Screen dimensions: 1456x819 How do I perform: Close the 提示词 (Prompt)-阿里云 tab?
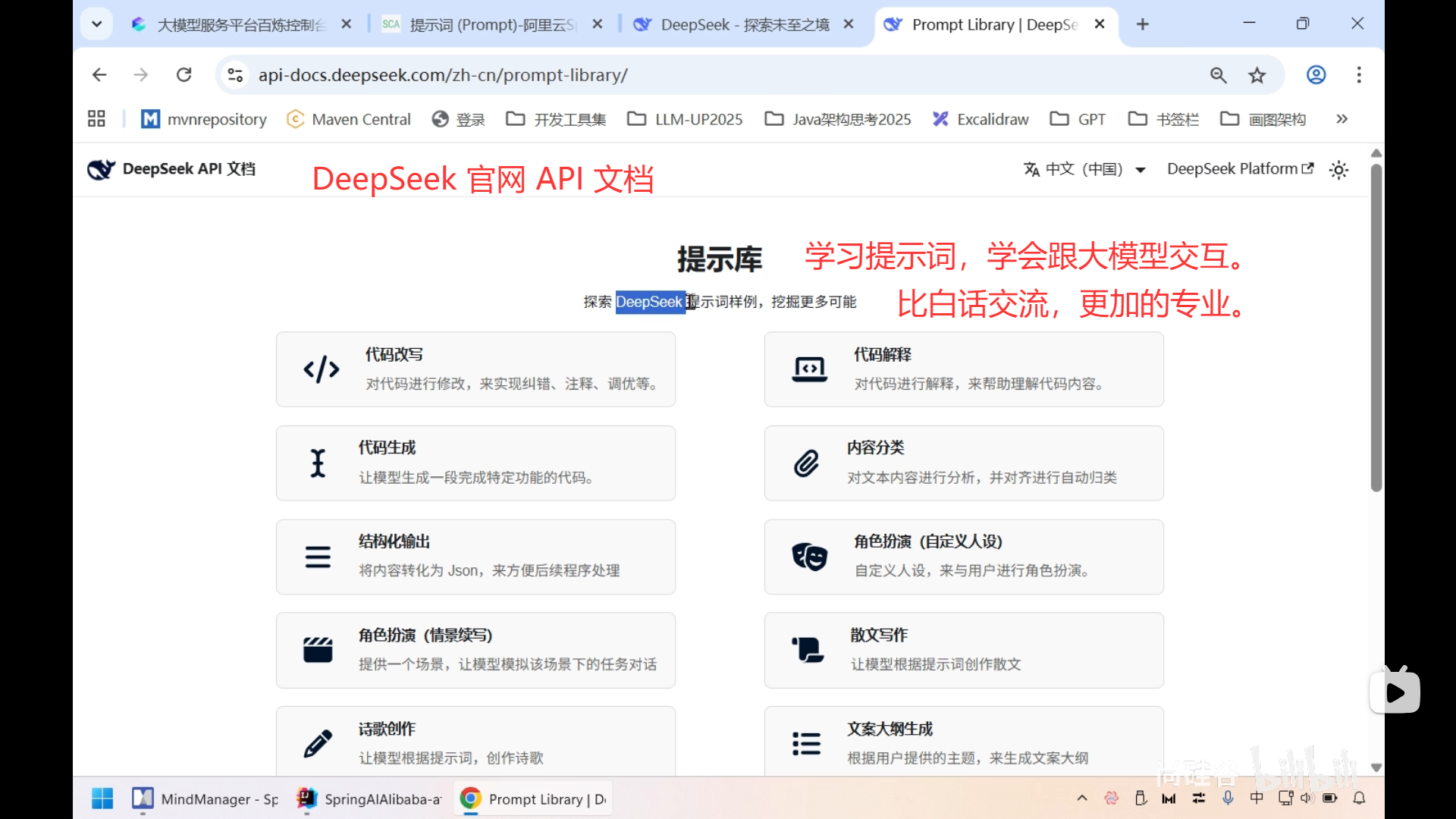tap(598, 24)
